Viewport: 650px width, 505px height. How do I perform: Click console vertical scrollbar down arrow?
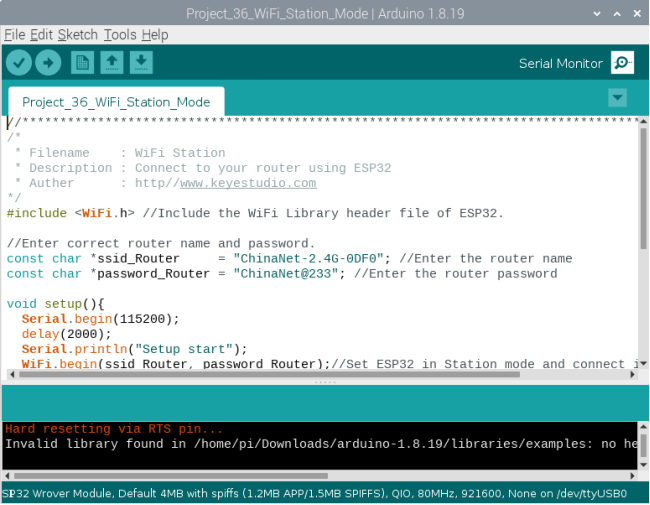click(643, 465)
